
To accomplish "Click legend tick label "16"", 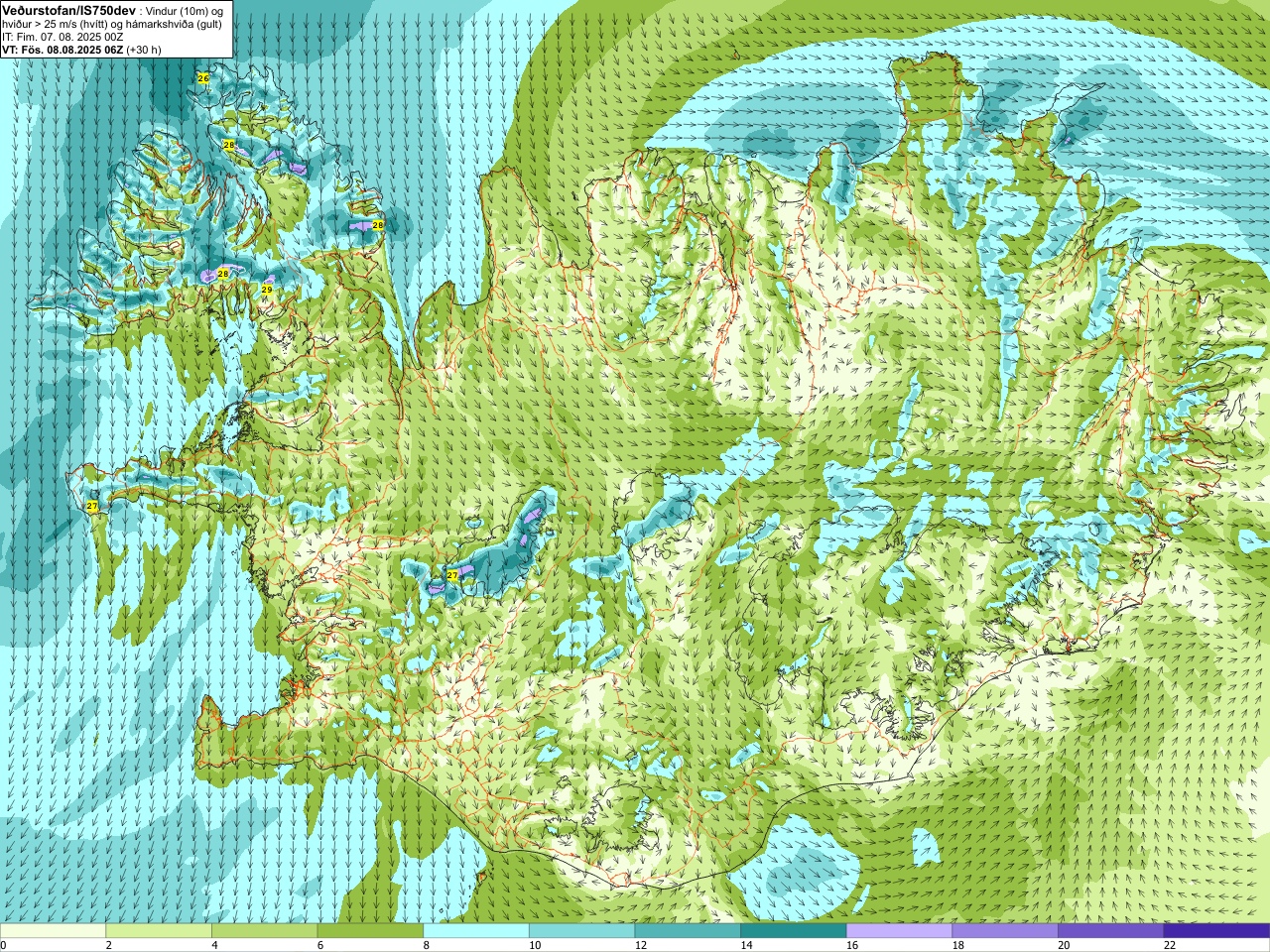I will pos(852,945).
